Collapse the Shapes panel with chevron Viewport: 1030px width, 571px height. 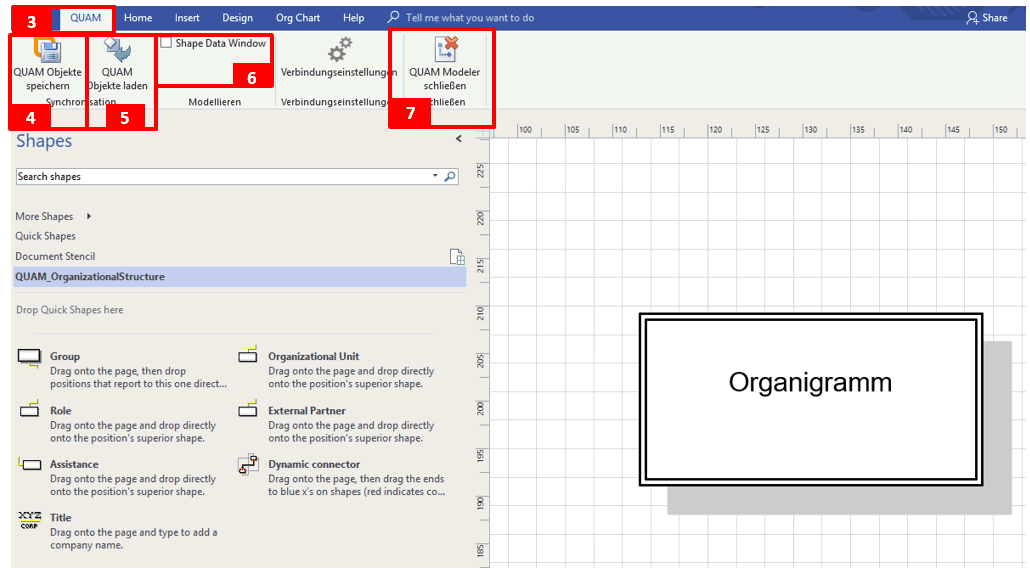pyautogui.click(x=458, y=140)
